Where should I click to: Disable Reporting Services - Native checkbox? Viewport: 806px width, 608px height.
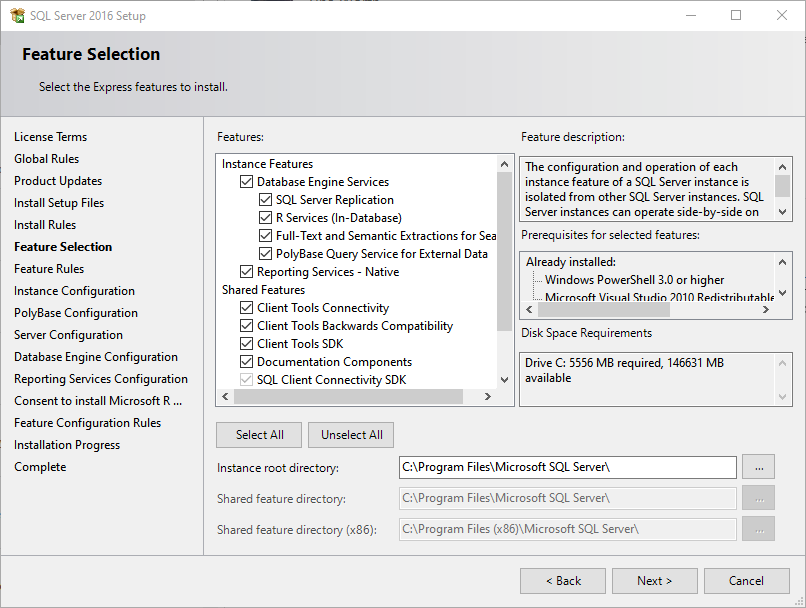pos(247,272)
